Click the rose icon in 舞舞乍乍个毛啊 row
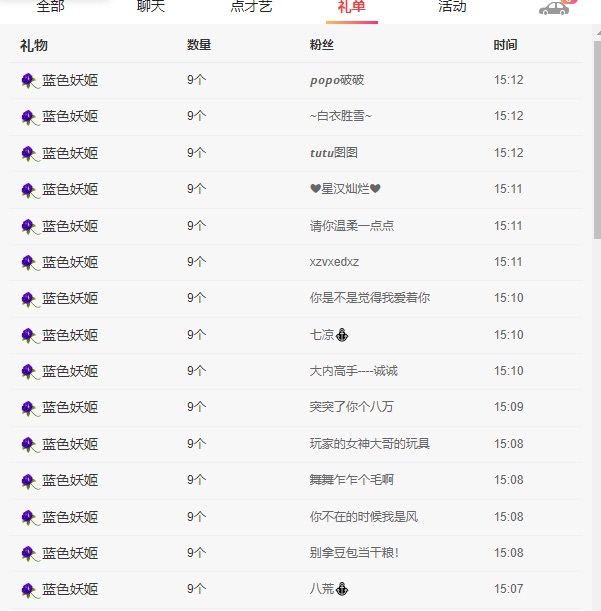 29,481
